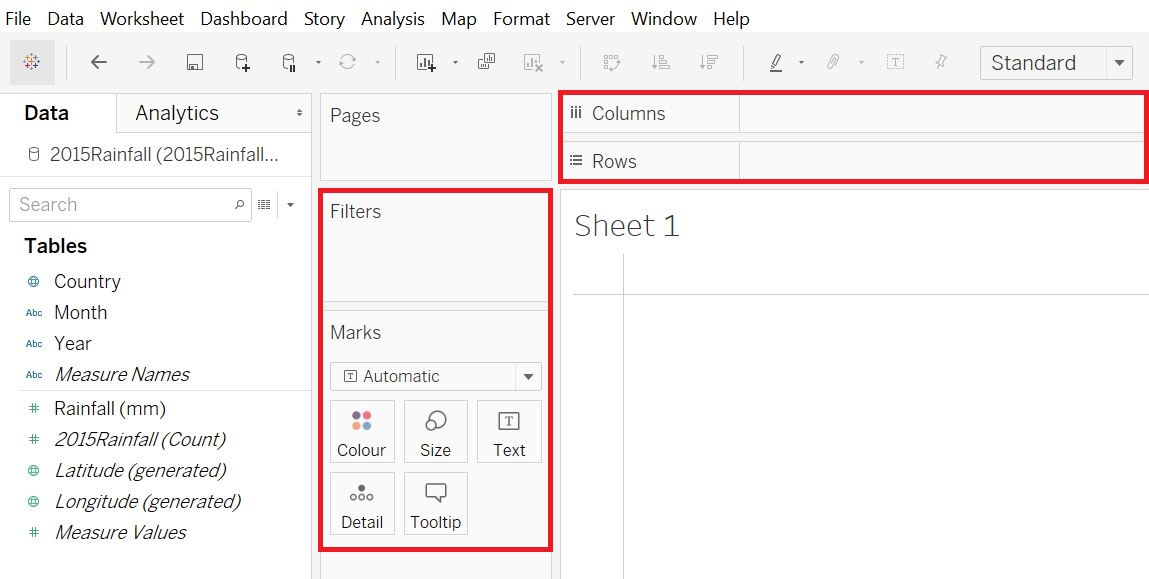Open the New Worksheet dropdown arrow
1149x579 pixels.
pos(455,63)
